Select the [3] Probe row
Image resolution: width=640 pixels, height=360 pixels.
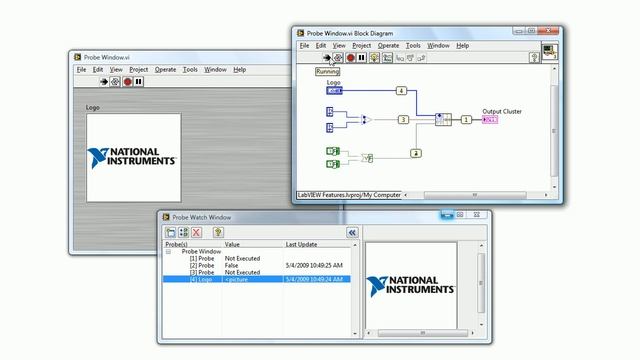256,272
